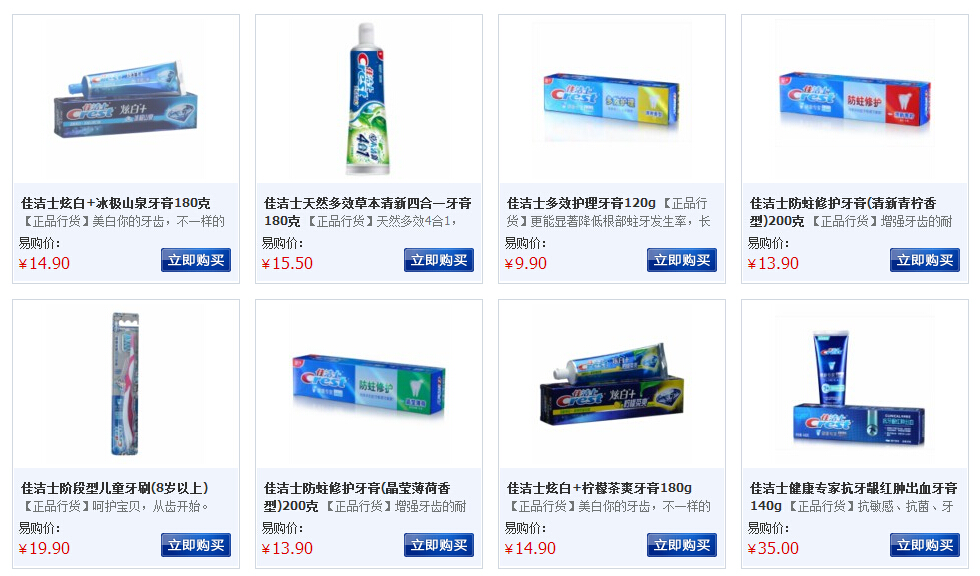Open the 佳洁士多效护理牙膏120g title link
Image resolution: width=980 pixels, height=576 pixels.
pyautogui.click(x=581, y=203)
